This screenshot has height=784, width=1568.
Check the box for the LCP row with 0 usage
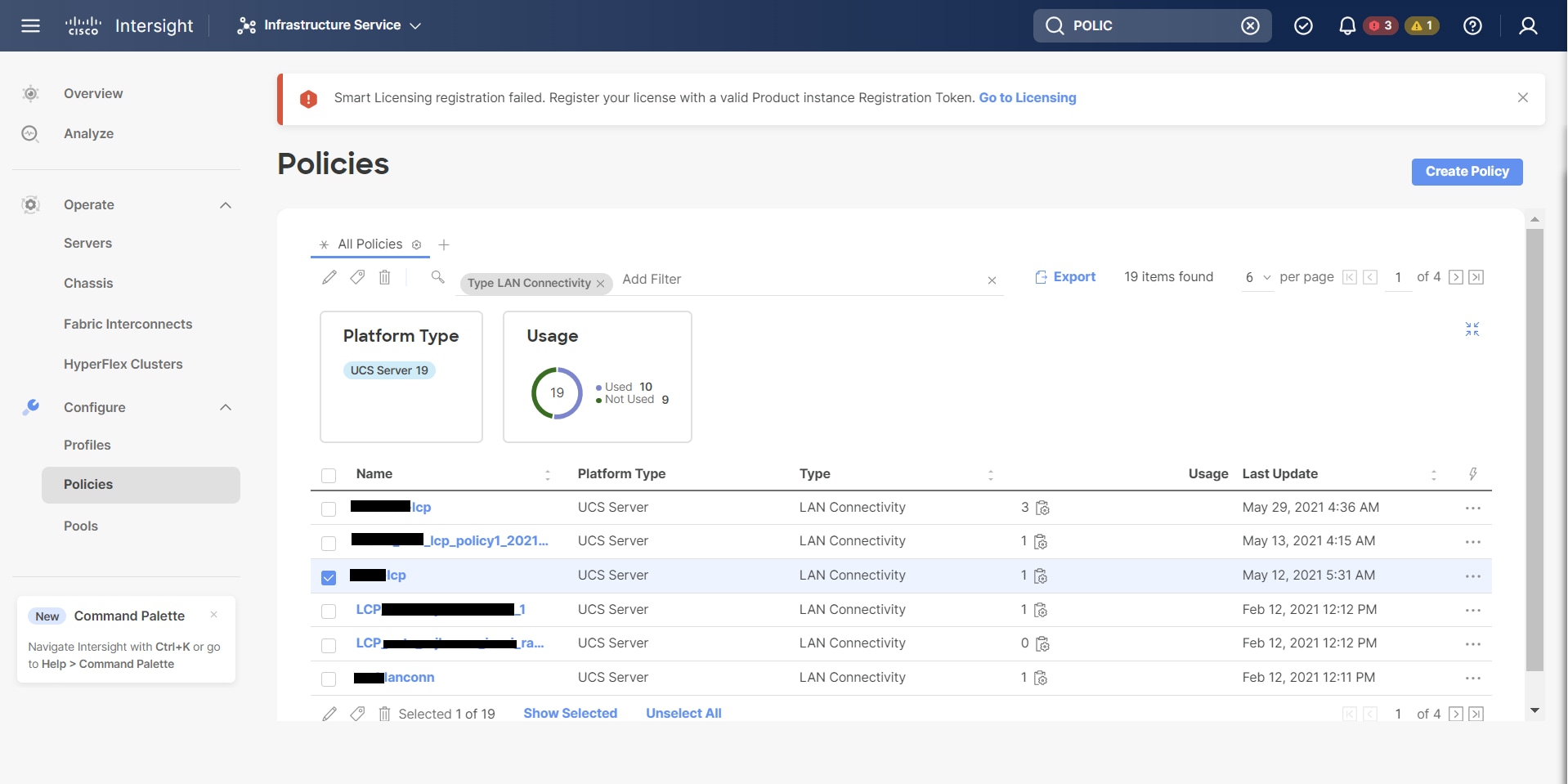329,645
